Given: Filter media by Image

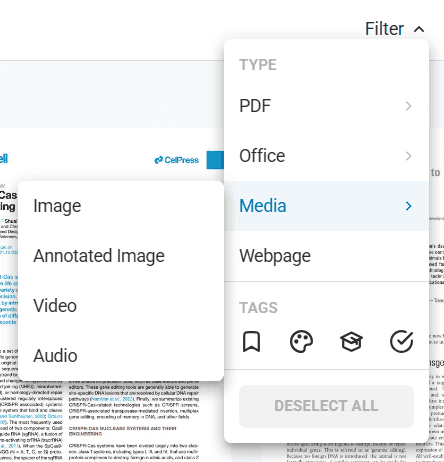Looking at the screenshot, I should [121, 206].
